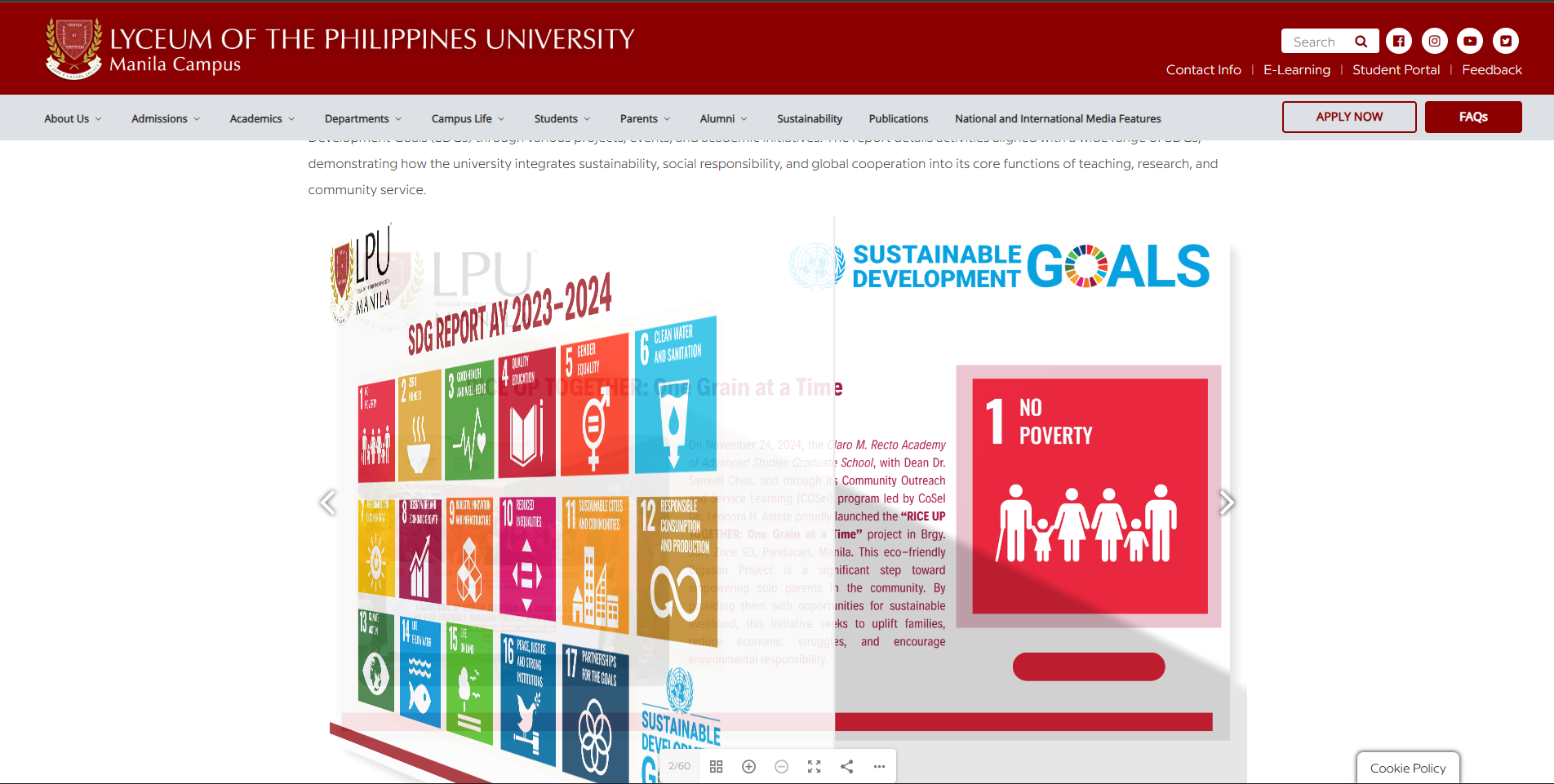Open the Feedback link
Image resolution: width=1554 pixels, height=784 pixels.
point(1492,70)
